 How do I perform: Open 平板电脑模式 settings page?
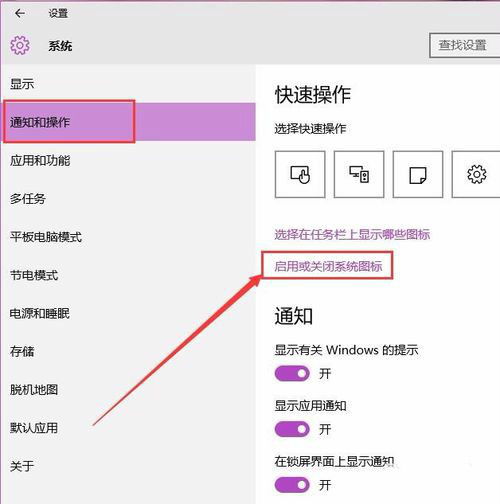tap(46, 237)
